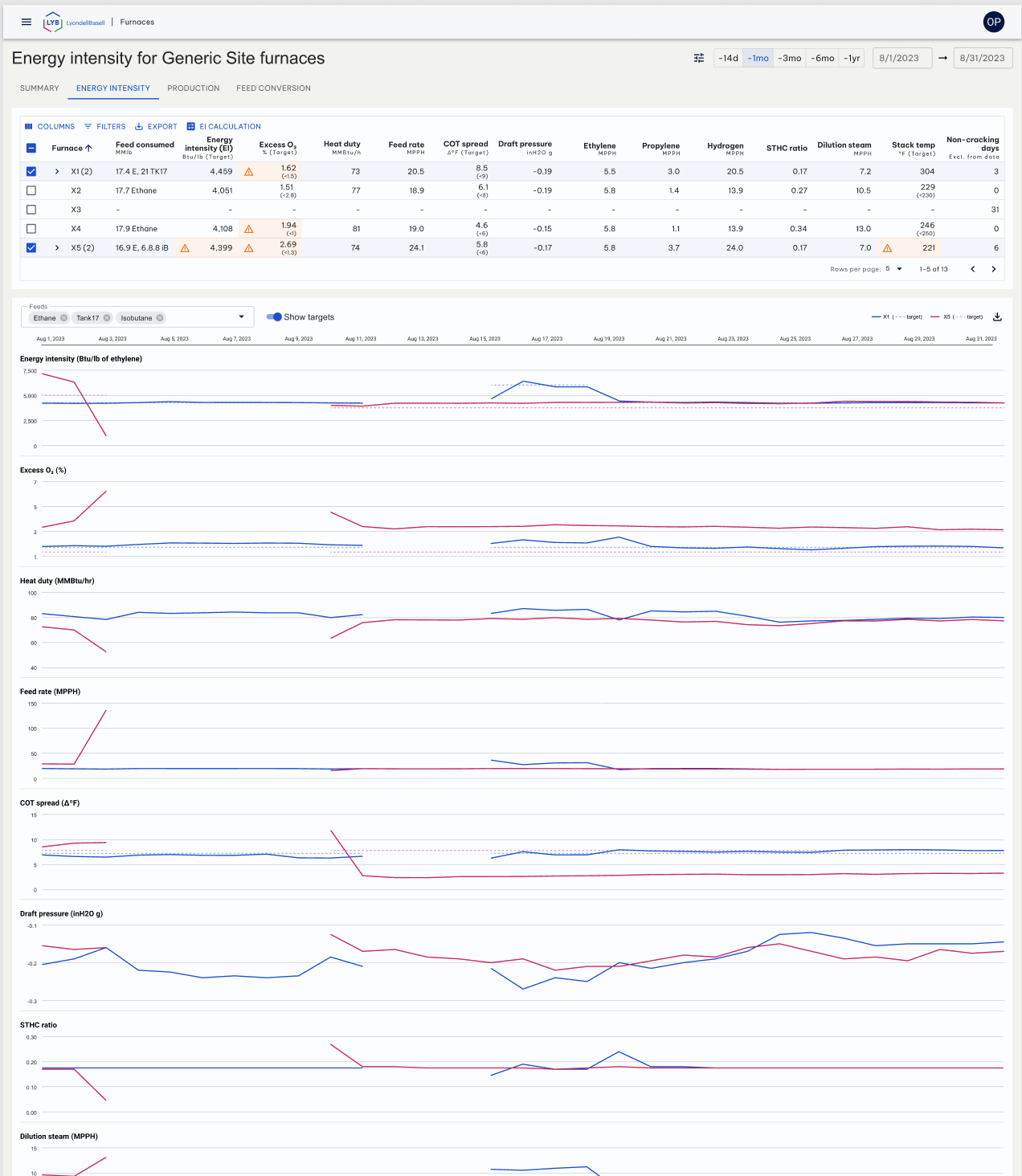This screenshot has width=1022, height=1176.
Task: Download the chart with the download icon
Action: [x=997, y=316]
